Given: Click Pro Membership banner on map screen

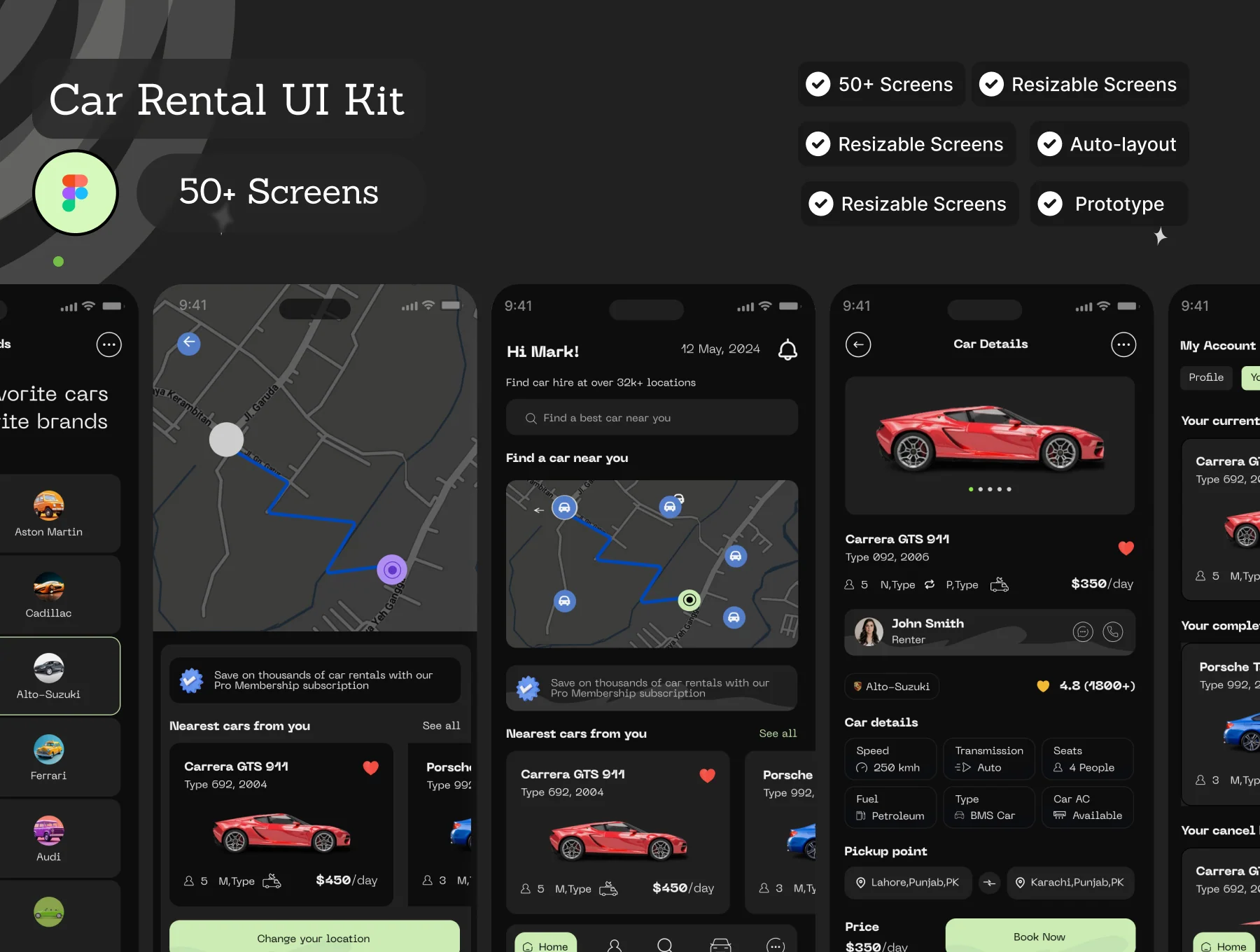Looking at the screenshot, I should click(315, 680).
